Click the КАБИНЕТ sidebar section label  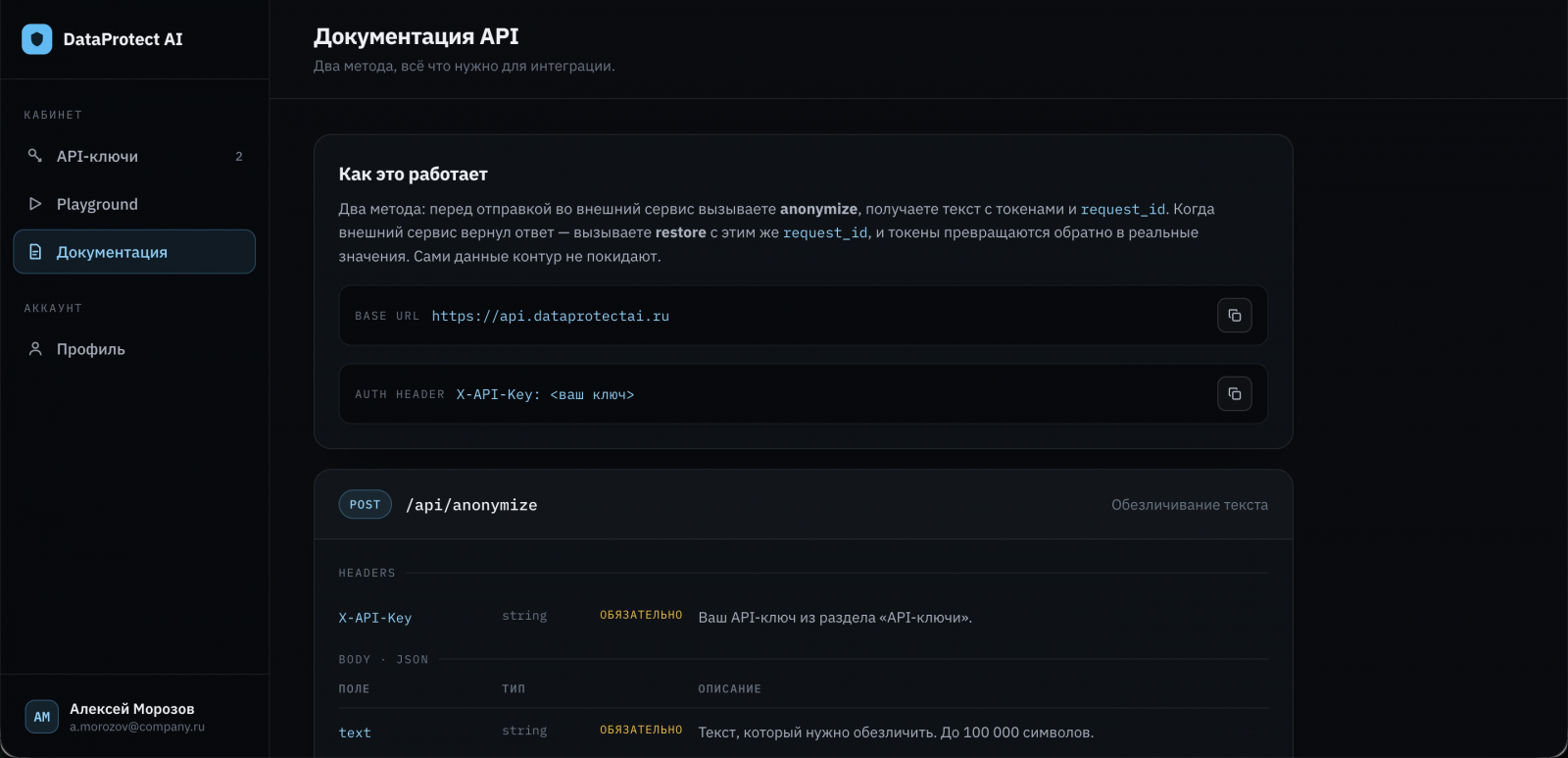53,115
